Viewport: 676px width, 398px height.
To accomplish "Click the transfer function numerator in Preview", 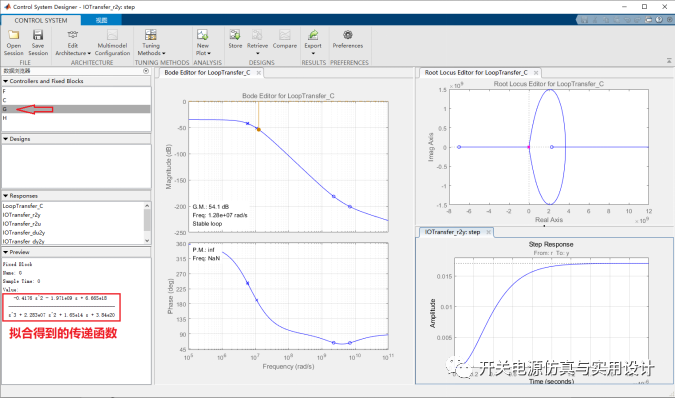I will 60,298.
